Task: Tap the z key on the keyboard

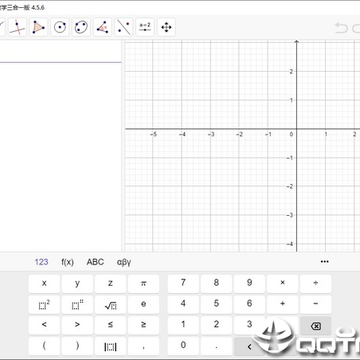Action: coord(110,284)
